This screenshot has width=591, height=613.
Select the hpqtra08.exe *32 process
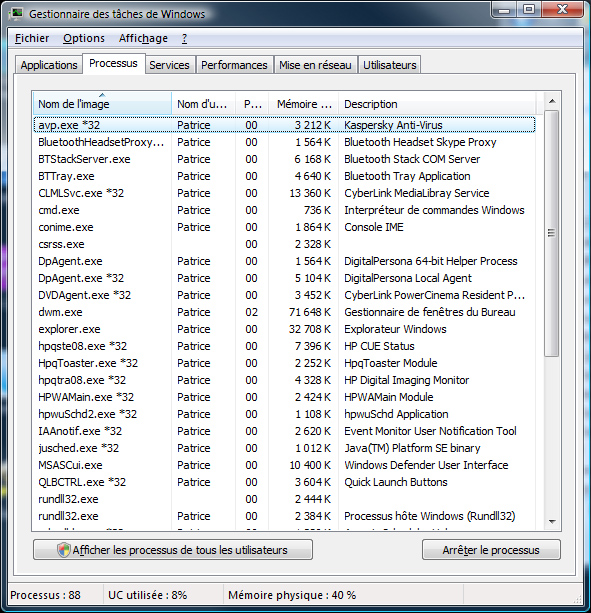284,380
